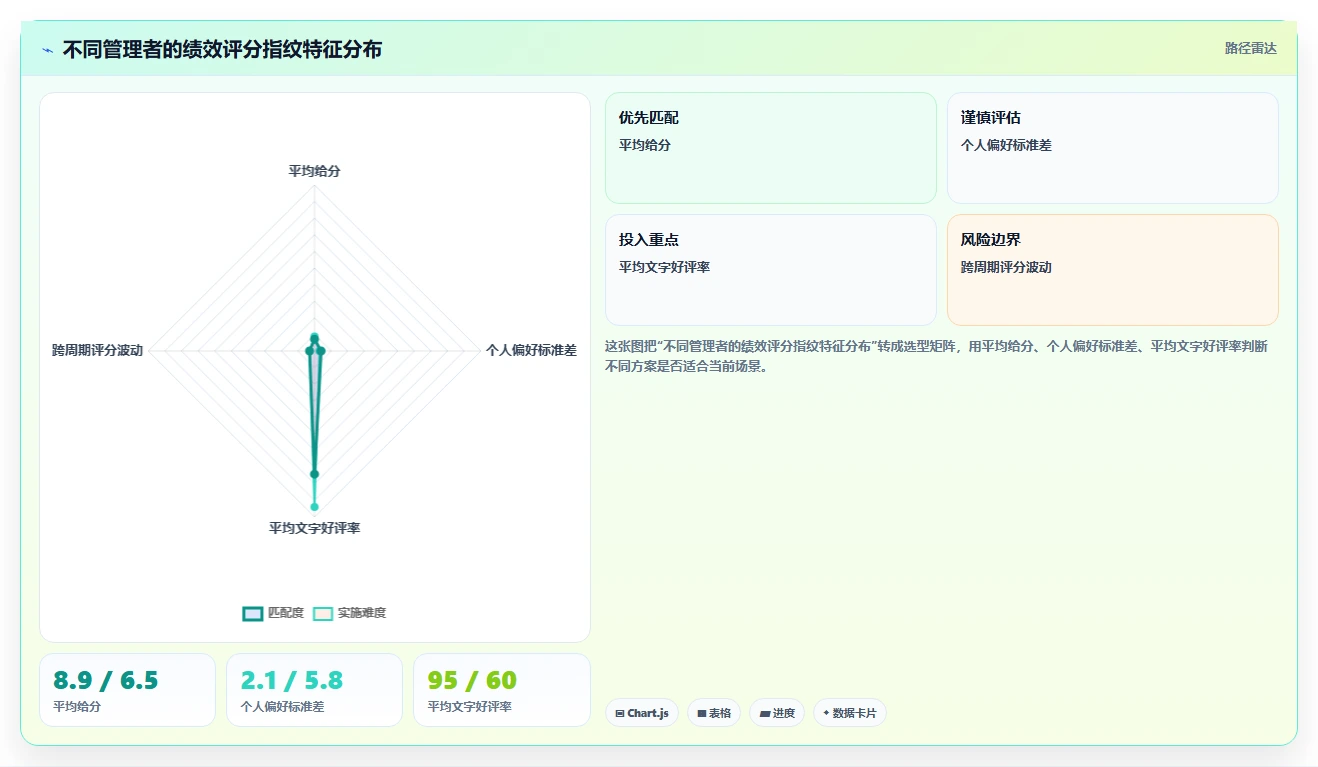Click the 进度 tag icon
Screen dimensions: 1318x767
(x=764, y=713)
